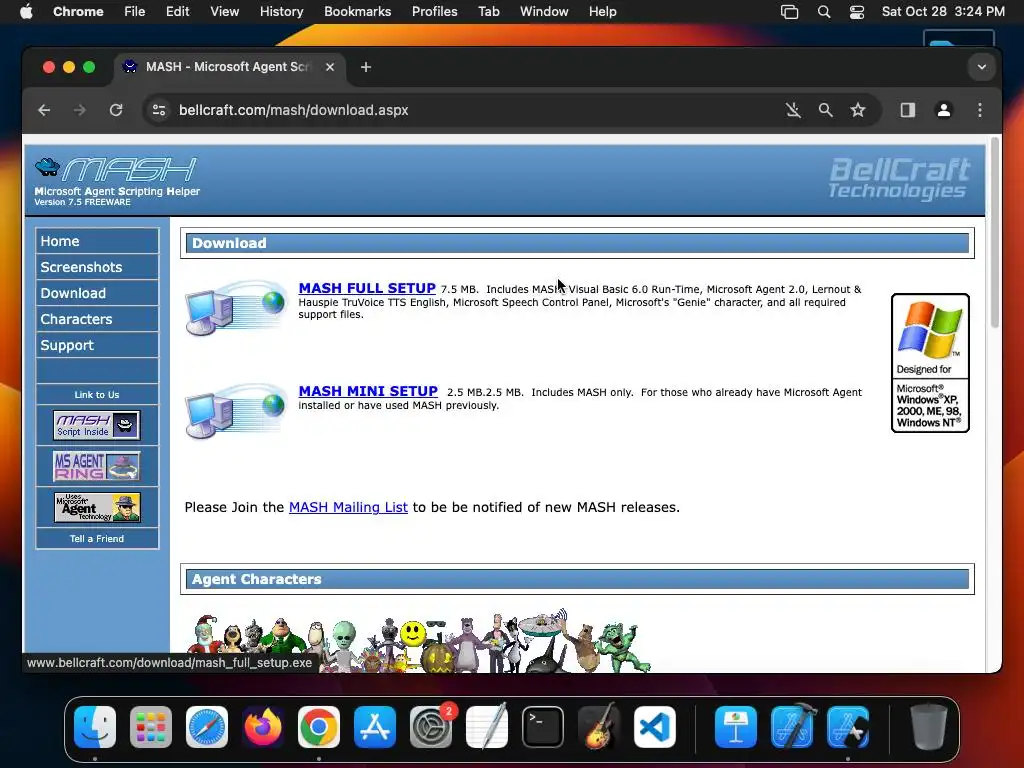Click the Tell a Friend link

pyautogui.click(x=97, y=539)
